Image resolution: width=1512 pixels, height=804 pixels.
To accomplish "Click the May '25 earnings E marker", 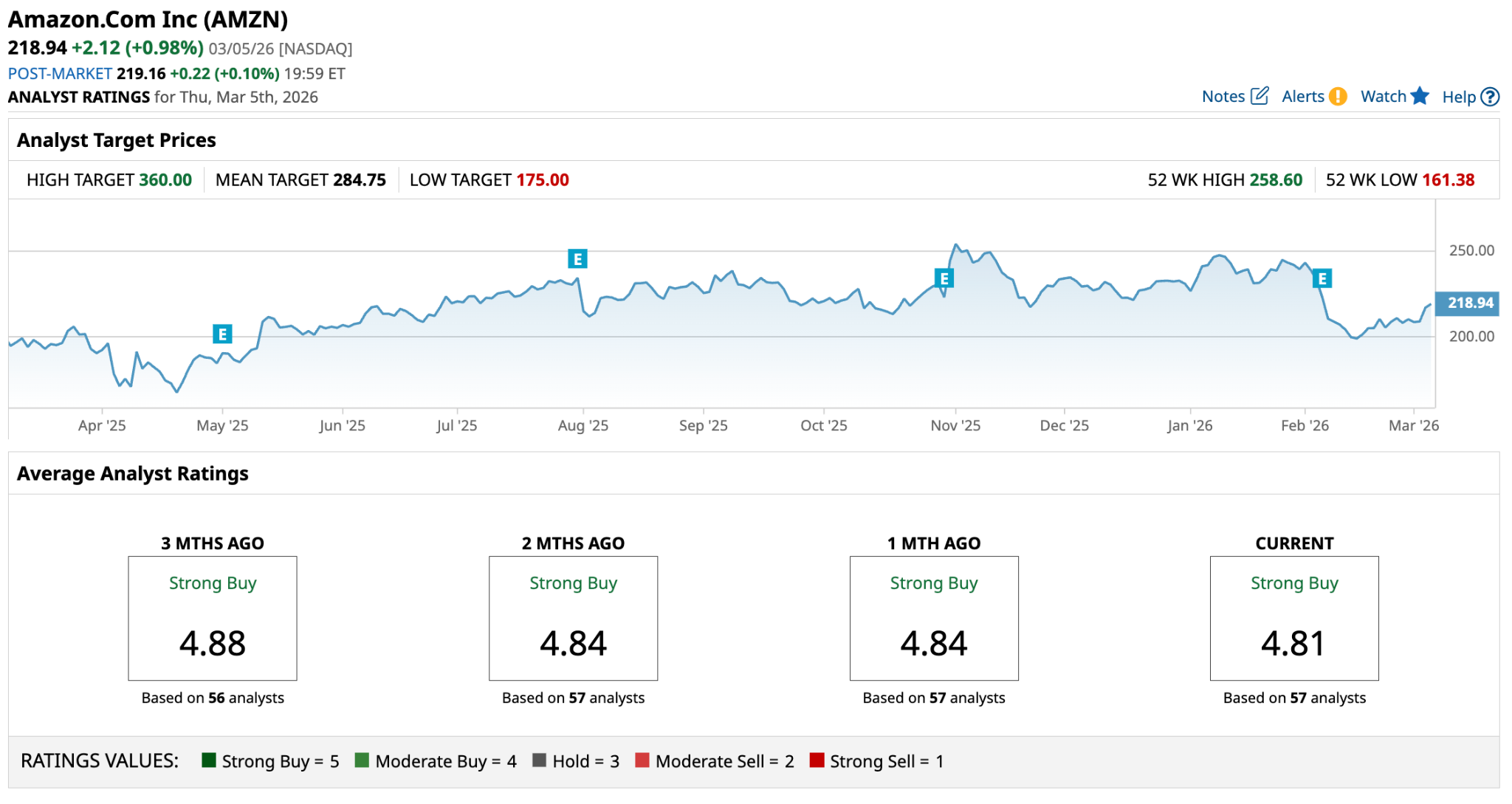I will click(222, 334).
